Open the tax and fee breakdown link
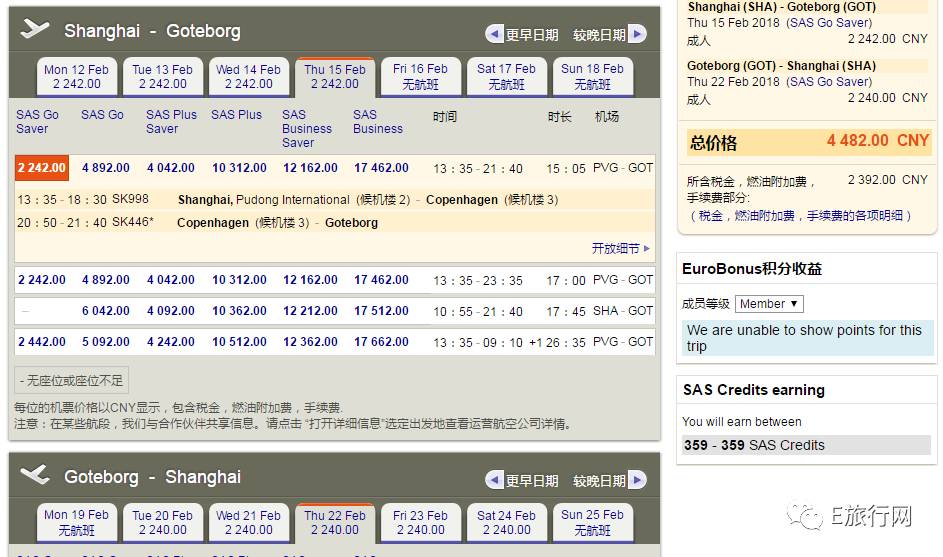 click(x=800, y=215)
